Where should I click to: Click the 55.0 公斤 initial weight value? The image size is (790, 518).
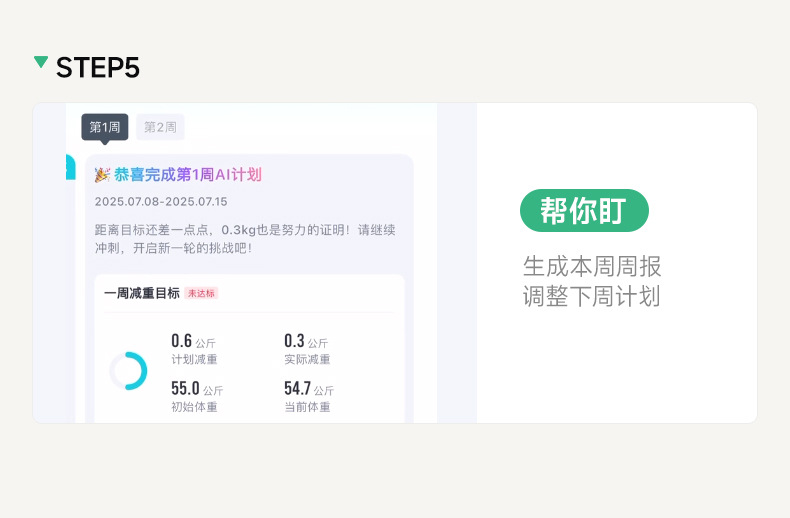pyautogui.click(x=197, y=388)
